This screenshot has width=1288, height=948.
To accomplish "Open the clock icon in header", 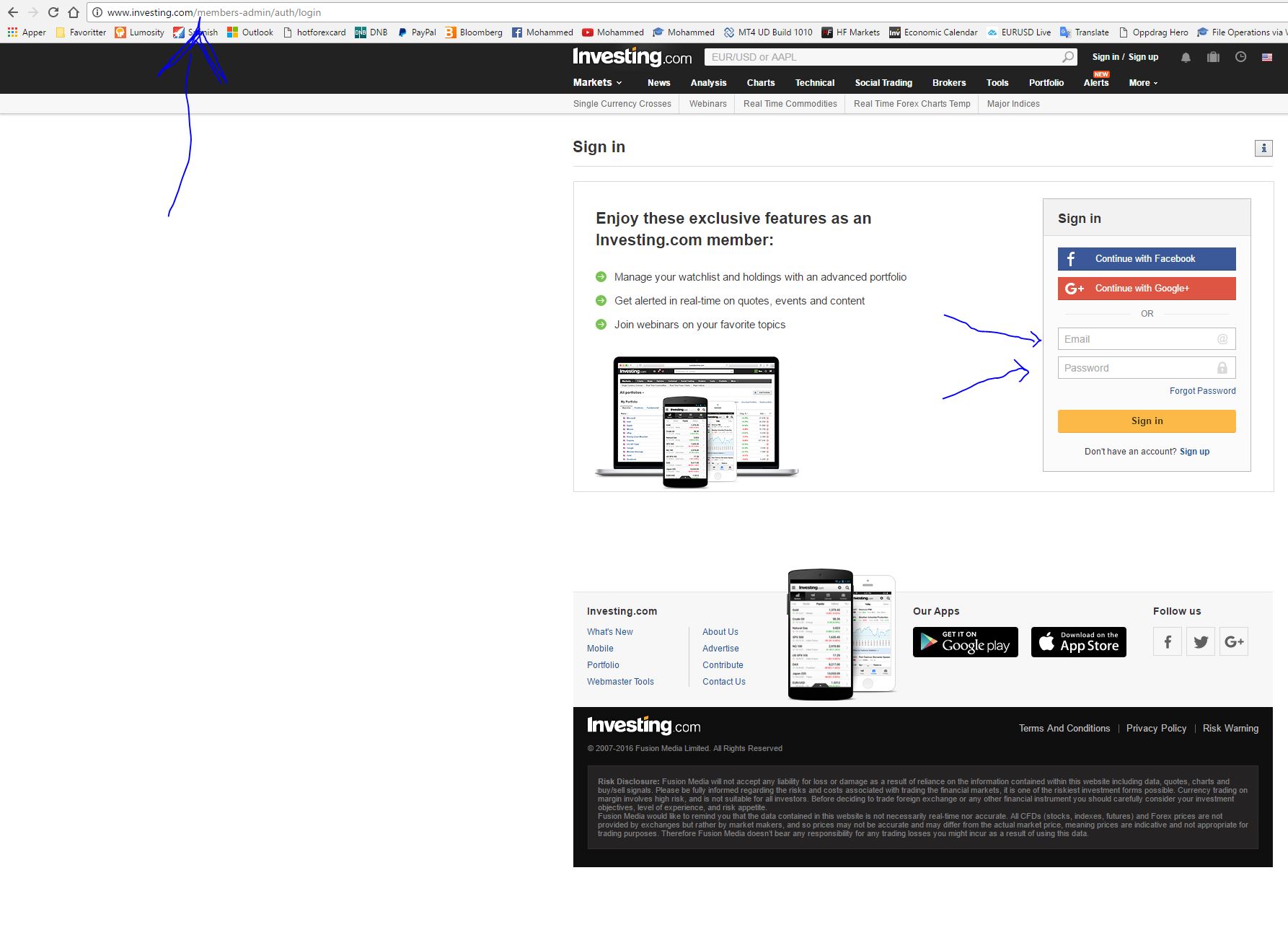I will pyautogui.click(x=1240, y=57).
